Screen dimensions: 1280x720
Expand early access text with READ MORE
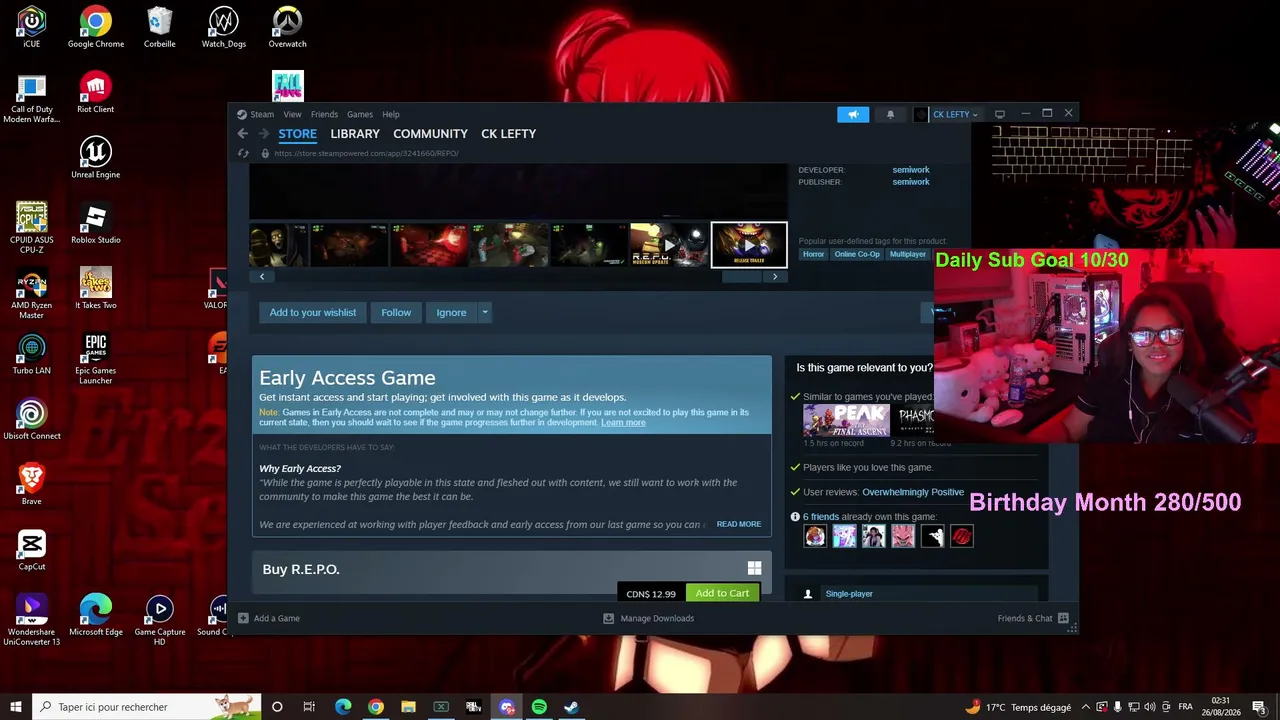pyautogui.click(x=739, y=524)
